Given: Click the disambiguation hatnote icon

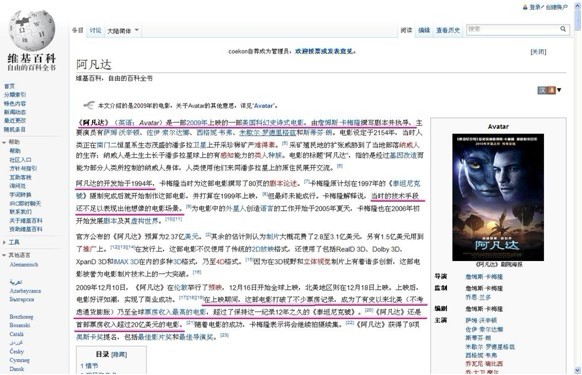Looking at the screenshot, I should [x=89, y=105].
